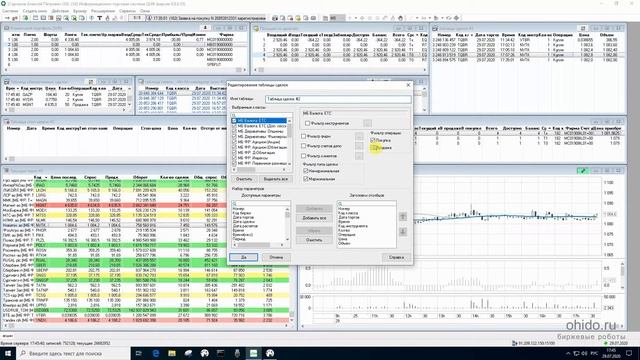Click Windows taskbar search box

tap(73, 353)
